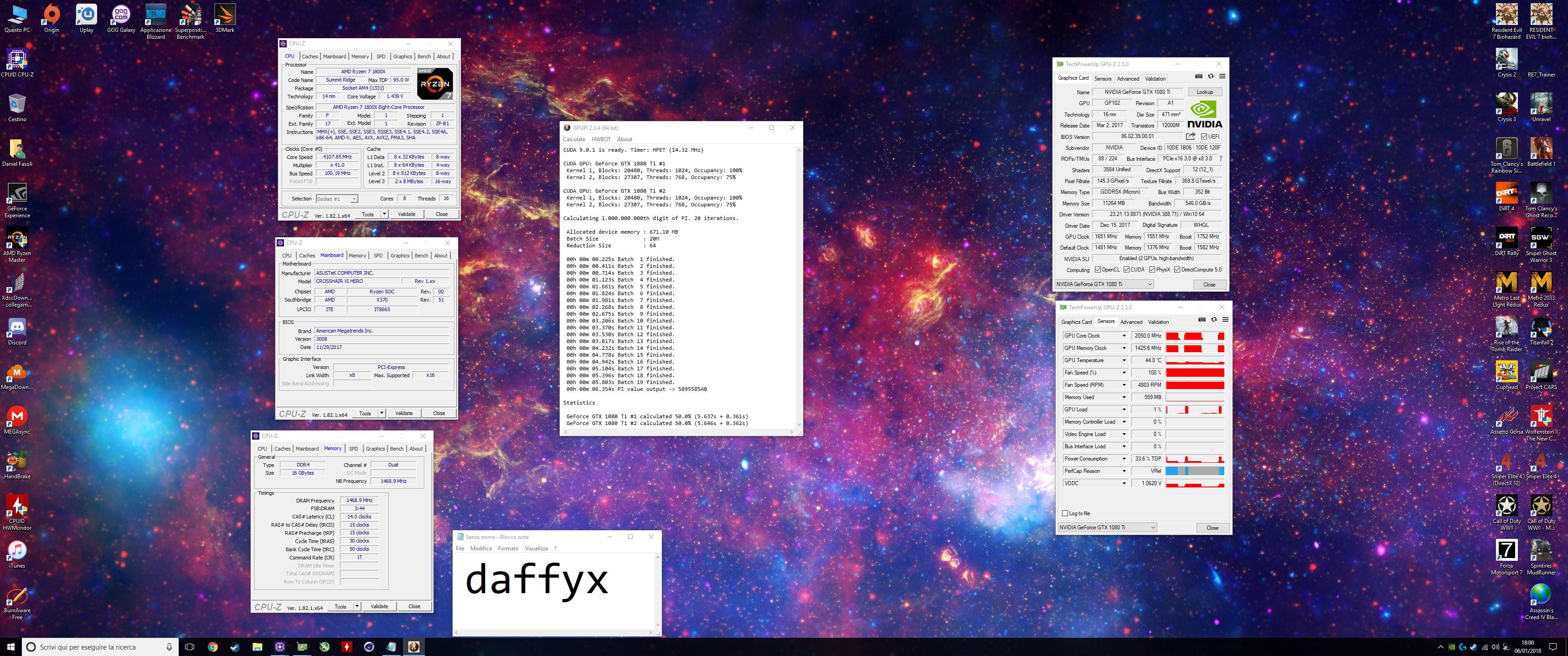This screenshot has width=1568, height=656.
Task: Open the GeForce Experience shortcut
Action: 17,201
